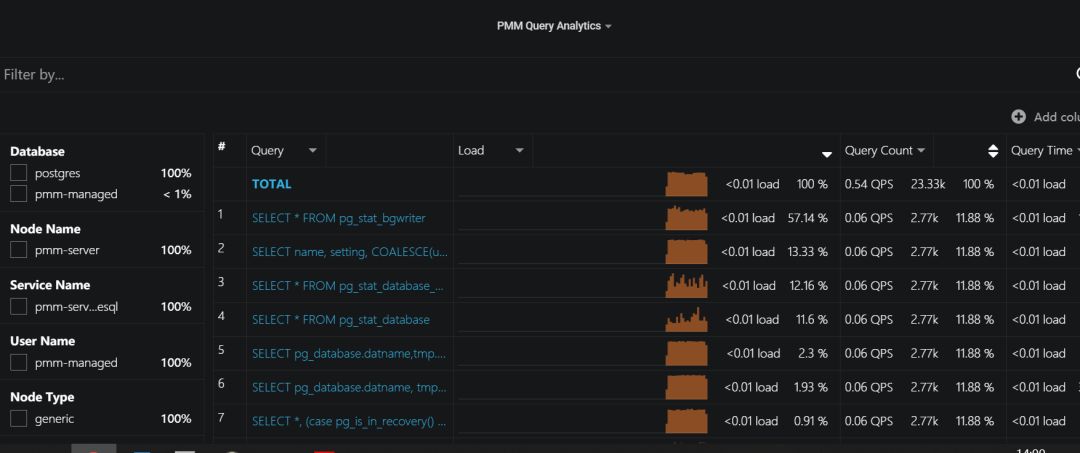Click the load sparkline in the TOTAL row
Screen dimensions: 1080x453
pos(686,184)
